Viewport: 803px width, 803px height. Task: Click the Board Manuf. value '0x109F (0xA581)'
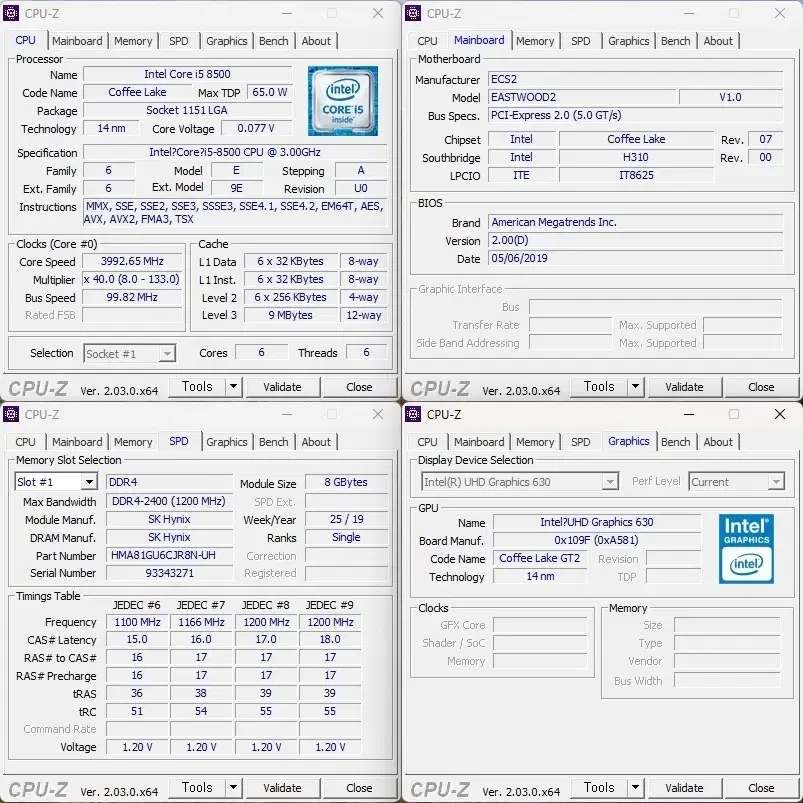click(x=597, y=540)
